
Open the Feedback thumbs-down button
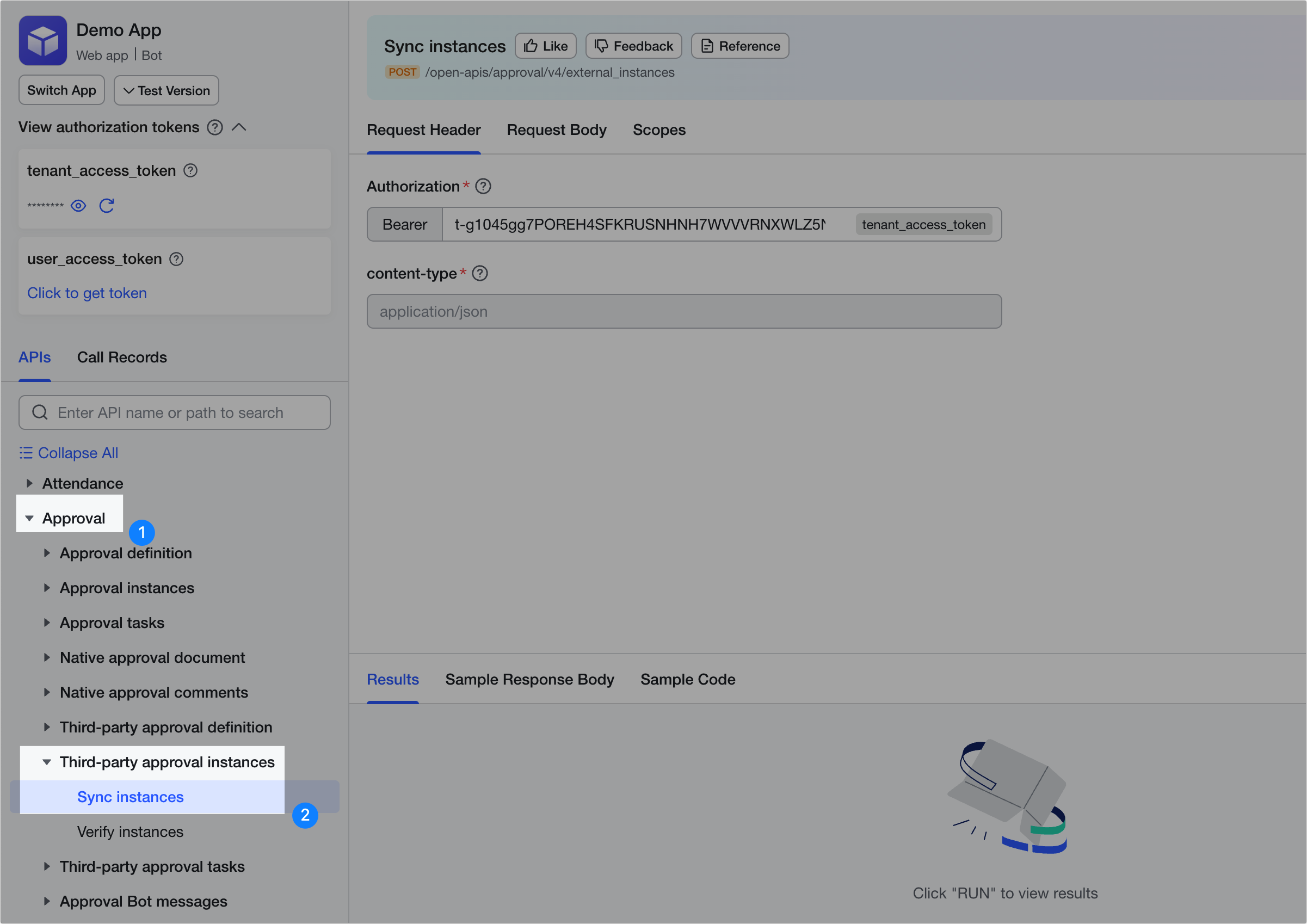[633, 46]
